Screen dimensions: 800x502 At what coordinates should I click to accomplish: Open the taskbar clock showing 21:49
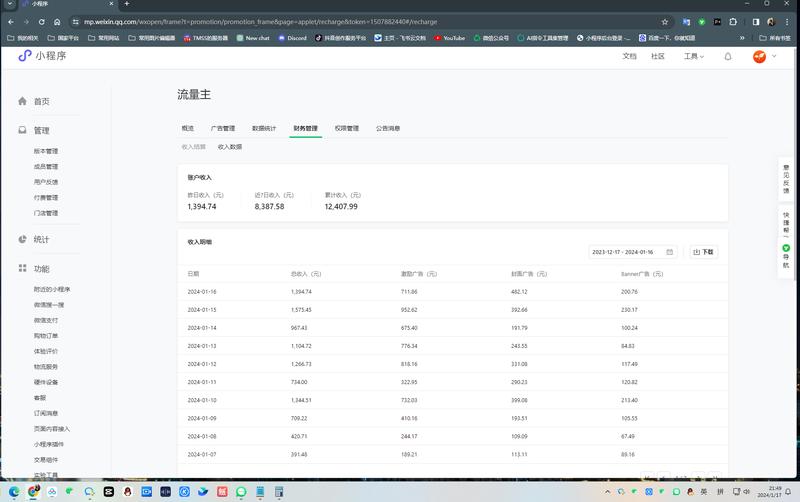coord(769,492)
